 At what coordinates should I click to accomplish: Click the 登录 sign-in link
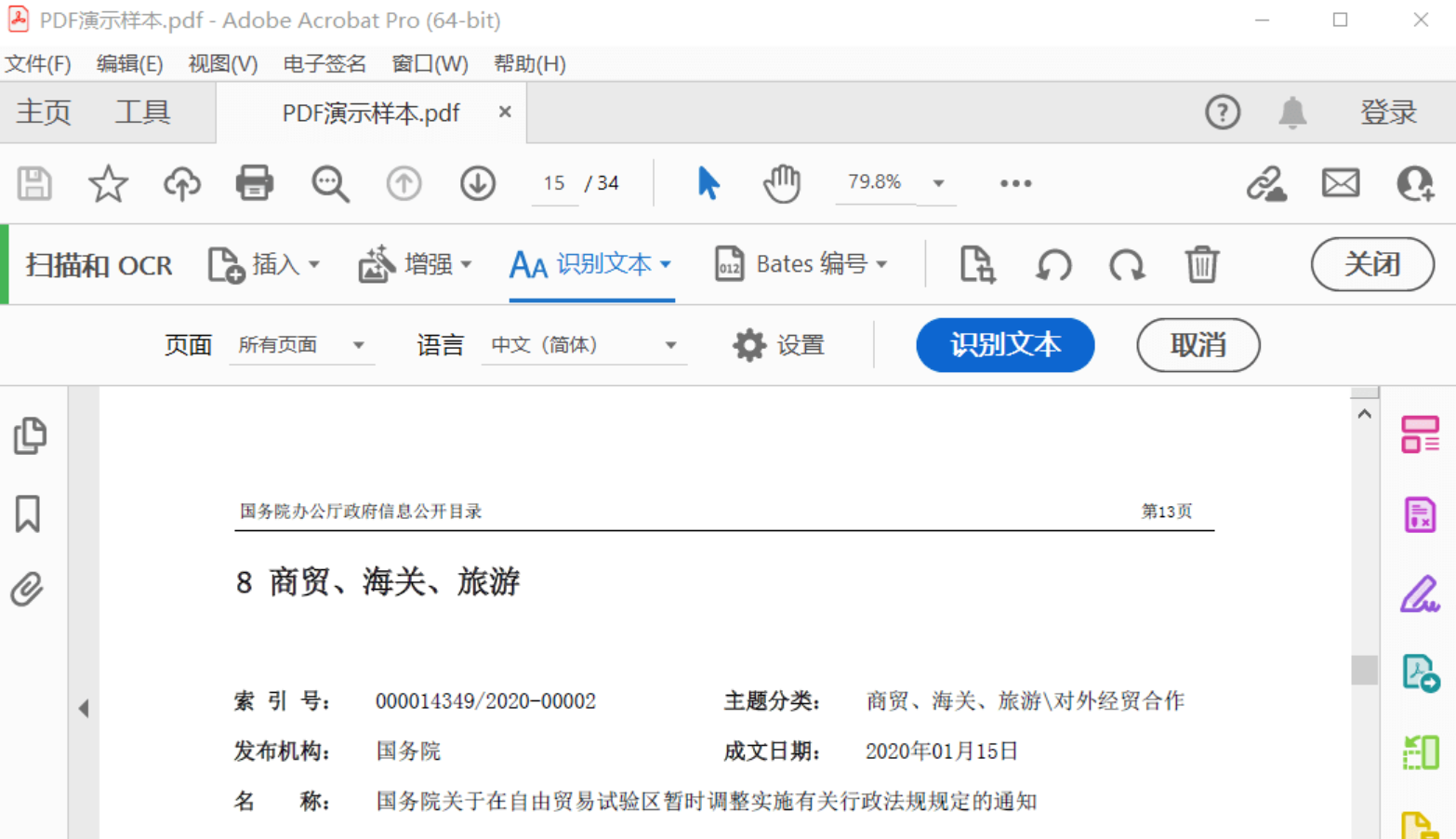point(1388,113)
